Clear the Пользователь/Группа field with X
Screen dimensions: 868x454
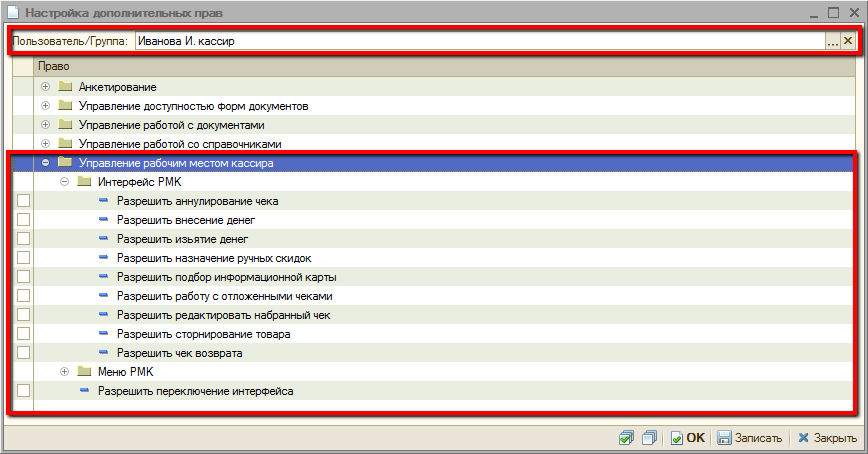click(x=848, y=41)
